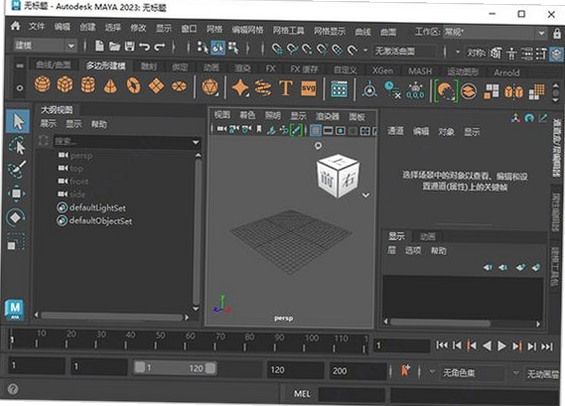The width and height of the screenshot is (565, 406).
Task: Click the MEL command input field
Action: point(351,394)
